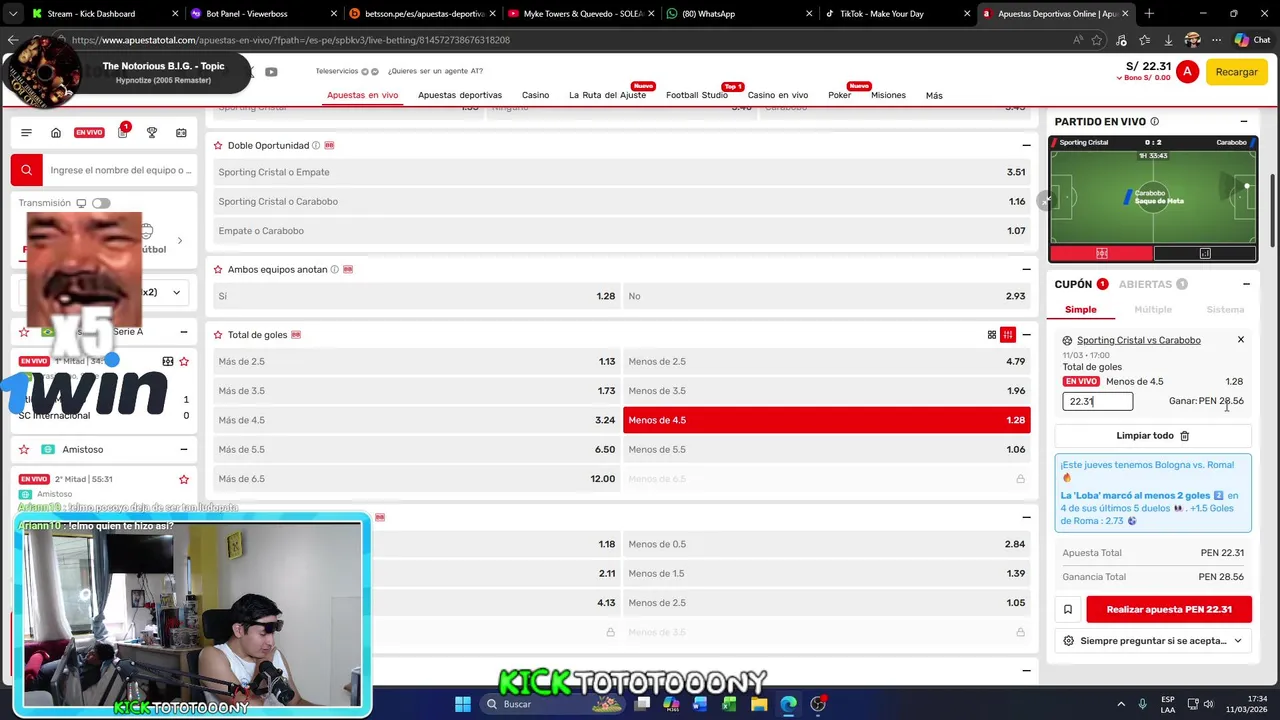Open the account avatar A icon
1280x720 pixels.
coord(1187,72)
